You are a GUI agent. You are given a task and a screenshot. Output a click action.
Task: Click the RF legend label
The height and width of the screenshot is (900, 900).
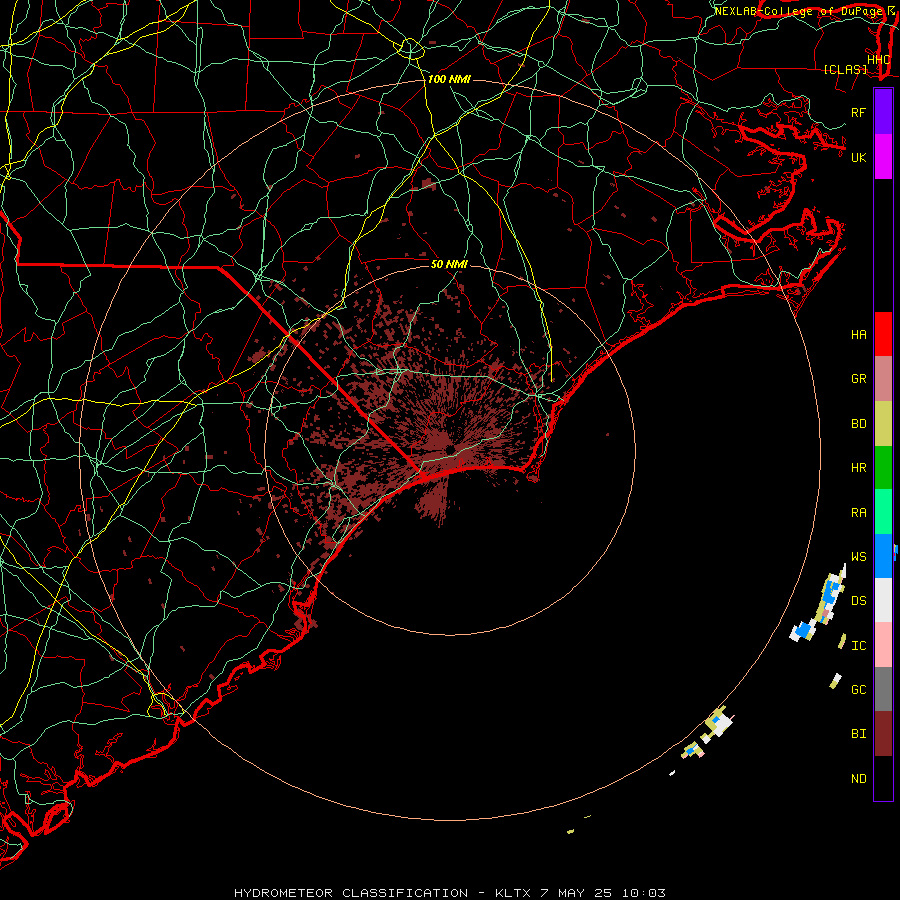[x=858, y=112]
